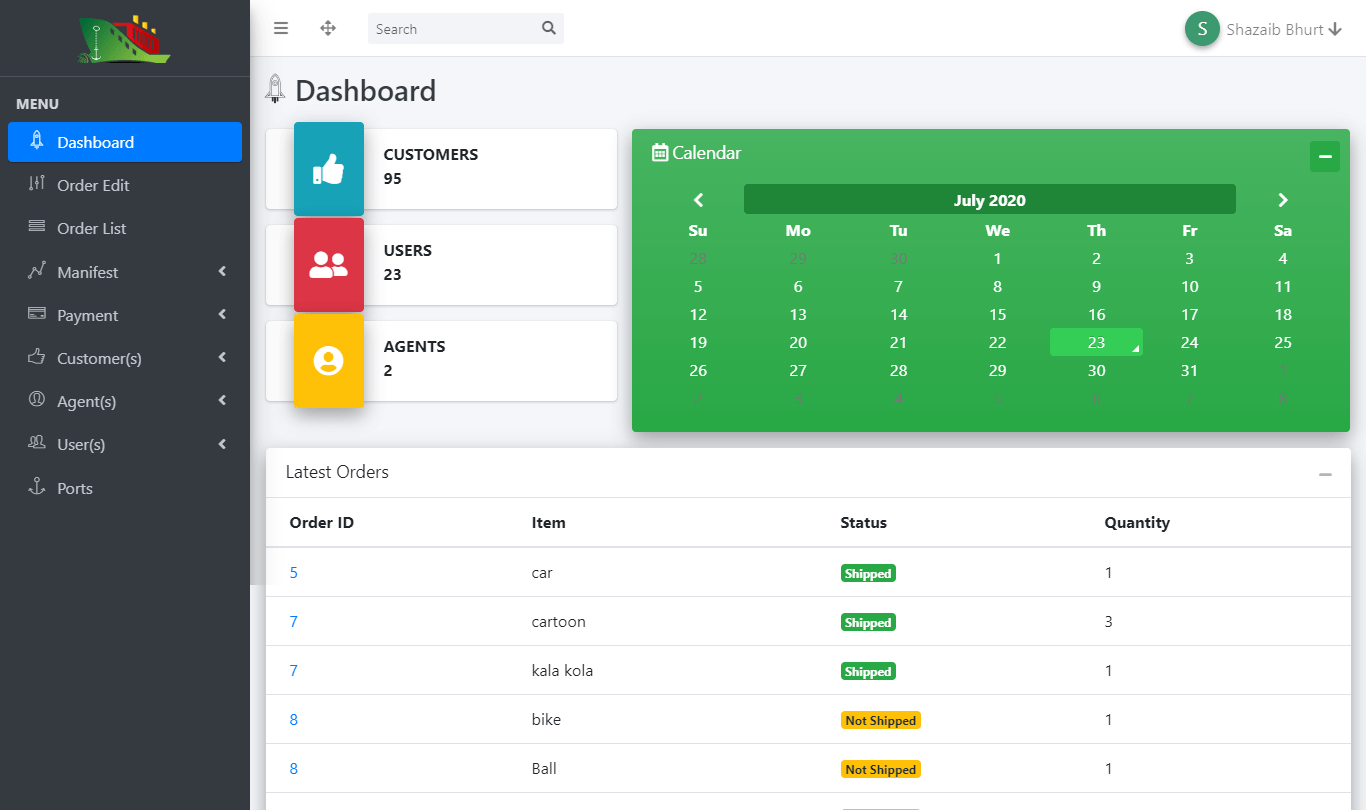The height and width of the screenshot is (810, 1366).
Task: Click the Status column header
Action: [x=864, y=523]
